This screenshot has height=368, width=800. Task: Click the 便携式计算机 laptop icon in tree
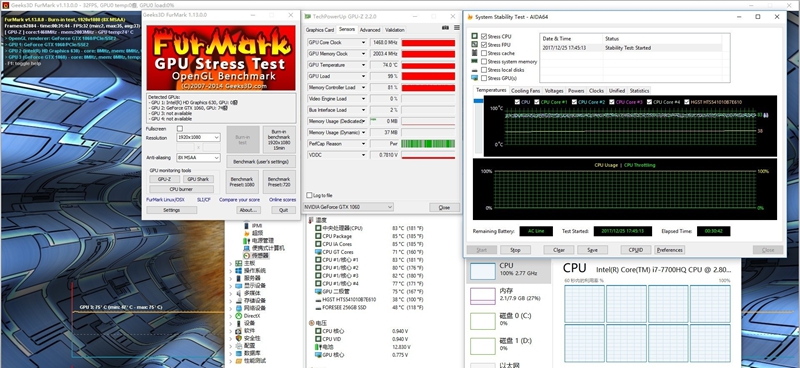click(x=246, y=248)
